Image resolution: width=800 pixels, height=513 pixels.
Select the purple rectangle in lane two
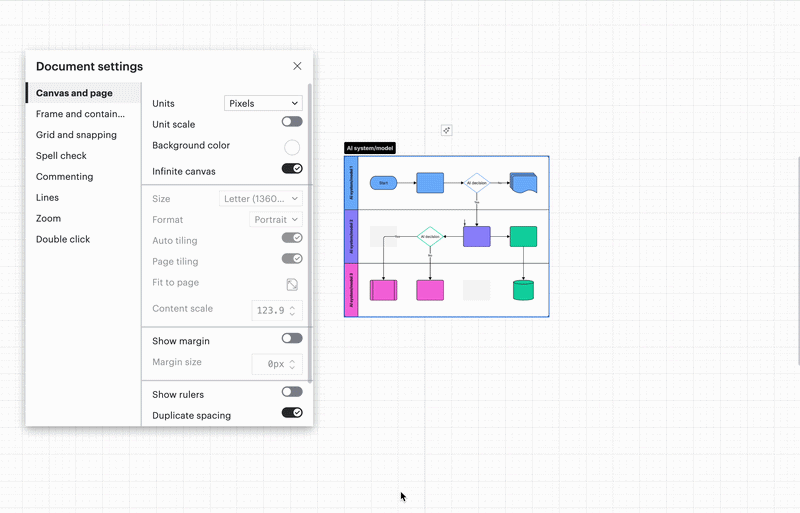(x=477, y=236)
